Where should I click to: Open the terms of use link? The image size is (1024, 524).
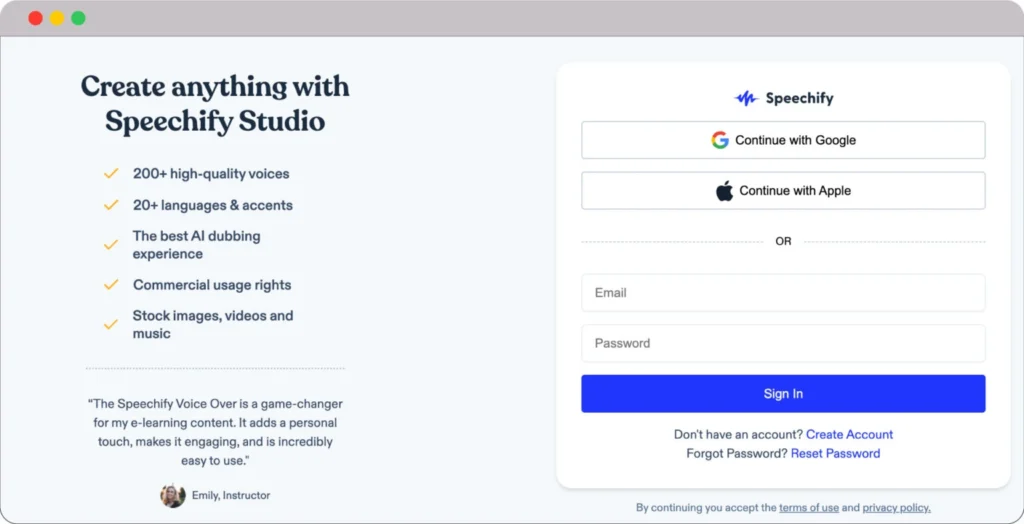tap(809, 508)
